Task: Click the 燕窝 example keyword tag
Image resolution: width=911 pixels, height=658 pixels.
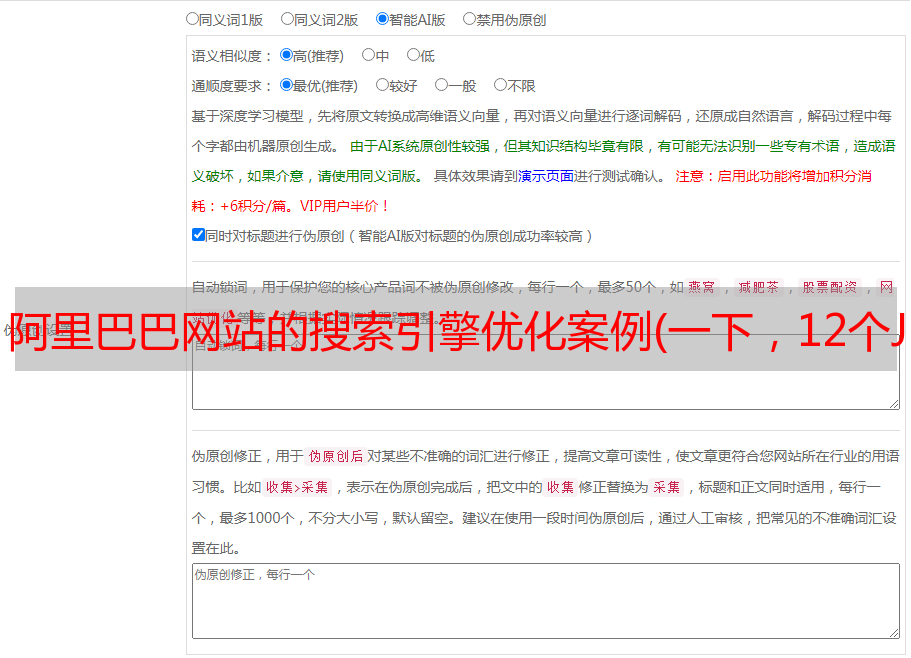Action: click(x=702, y=287)
